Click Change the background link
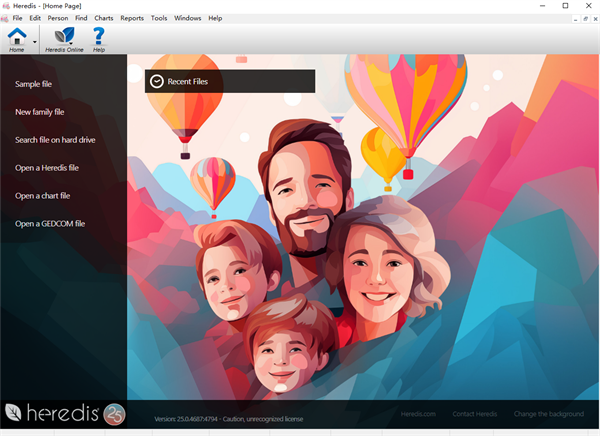Screen dimensions: 600x436 click(549, 414)
